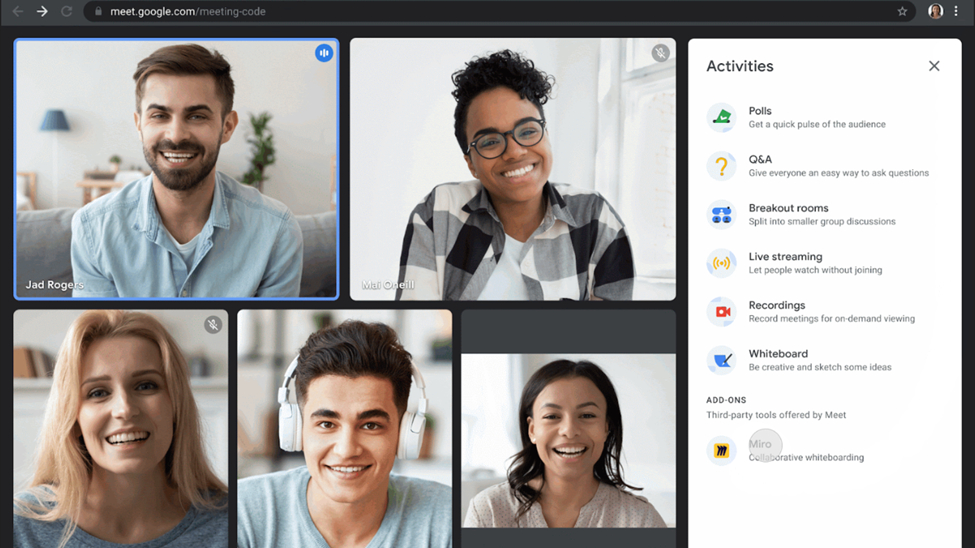Click the Polls activity icon
This screenshot has width=975, height=548.
[721, 117]
